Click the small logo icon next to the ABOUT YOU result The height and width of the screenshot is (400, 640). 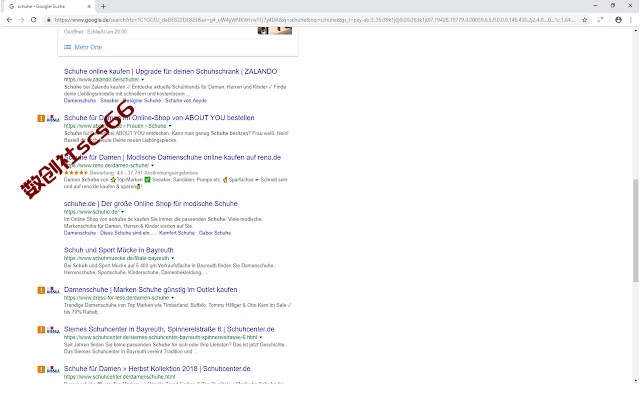pyautogui.click(x=53, y=118)
